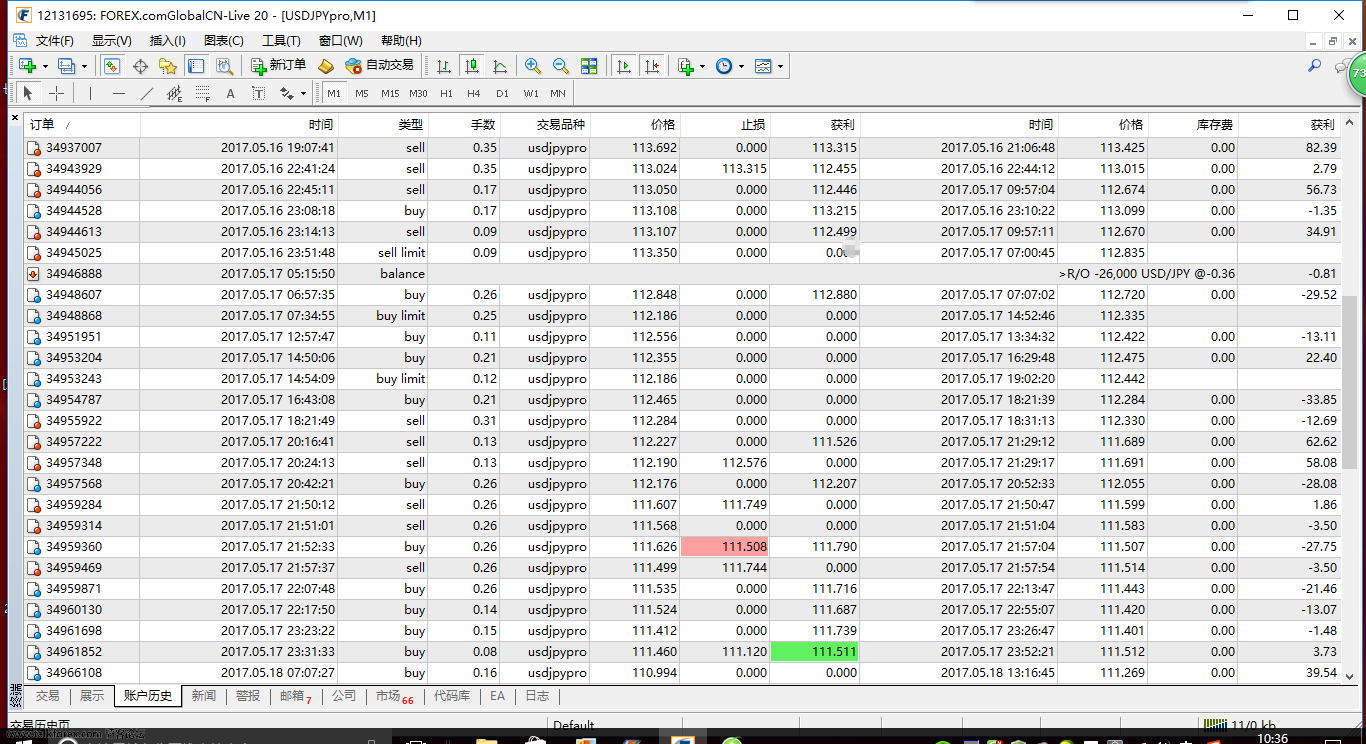Switch chart to bar chart
Image resolution: width=1366 pixels, height=744 pixels.
(x=444, y=66)
